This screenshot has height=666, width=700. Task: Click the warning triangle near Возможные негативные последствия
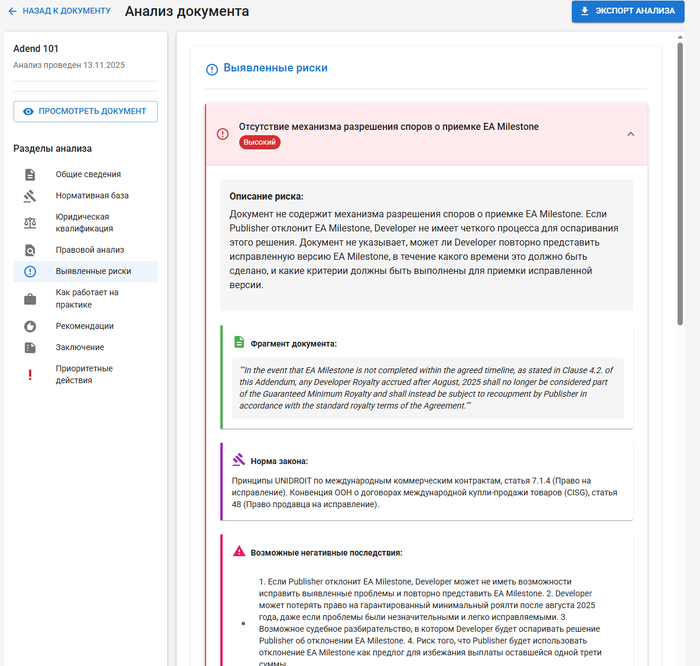(239, 551)
